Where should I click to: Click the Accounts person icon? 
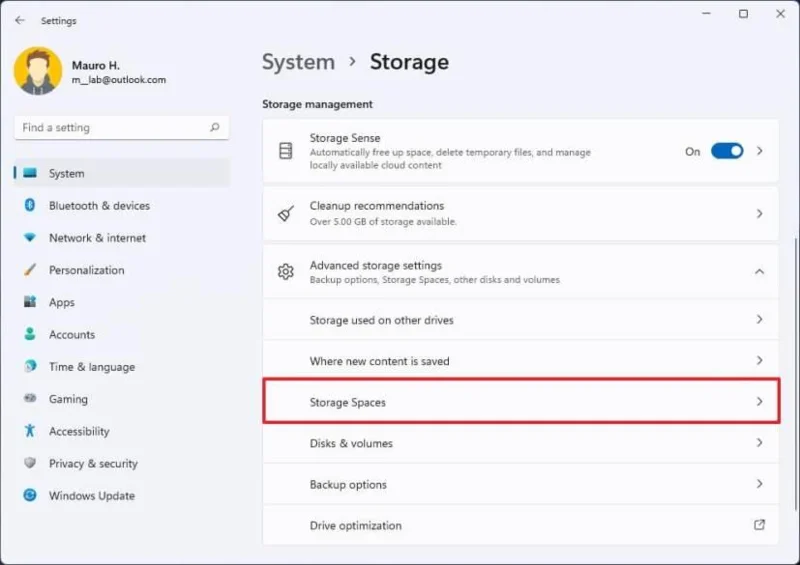click(30, 334)
